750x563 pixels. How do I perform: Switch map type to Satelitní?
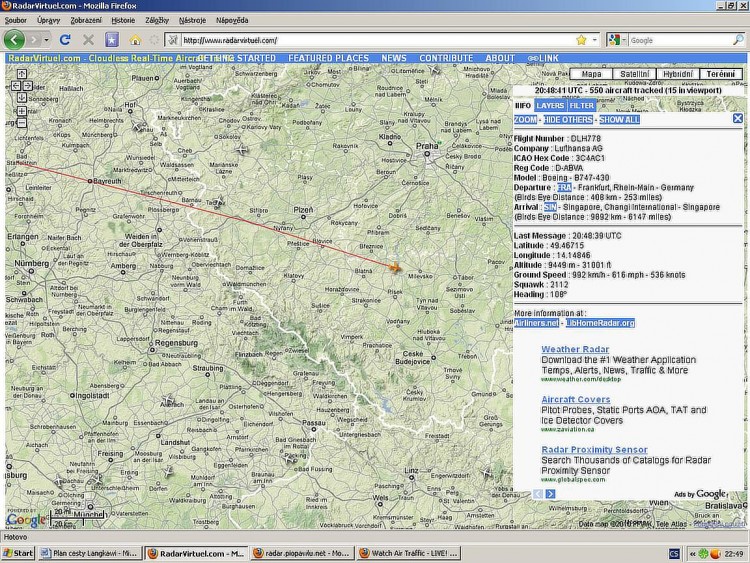click(634, 74)
